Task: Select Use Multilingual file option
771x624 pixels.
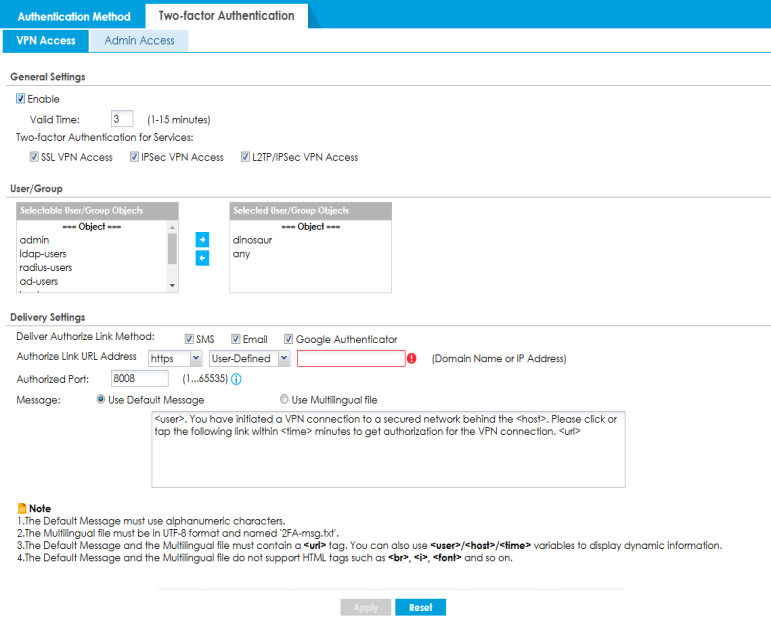Action: click(285, 399)
